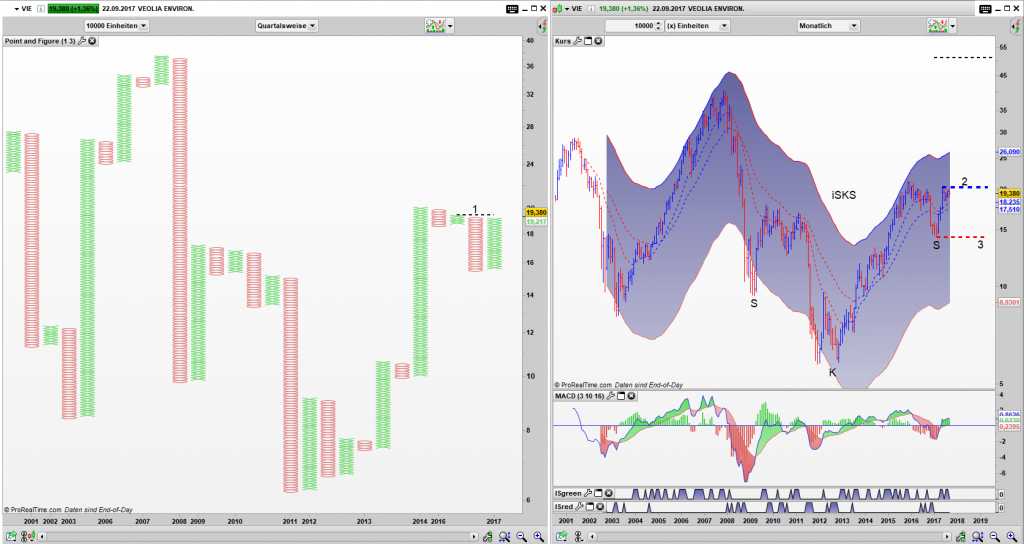This screenshot has width=1024, height=544.
Task: Open the Monatlich timeframe dropdown
Action: 829,25
